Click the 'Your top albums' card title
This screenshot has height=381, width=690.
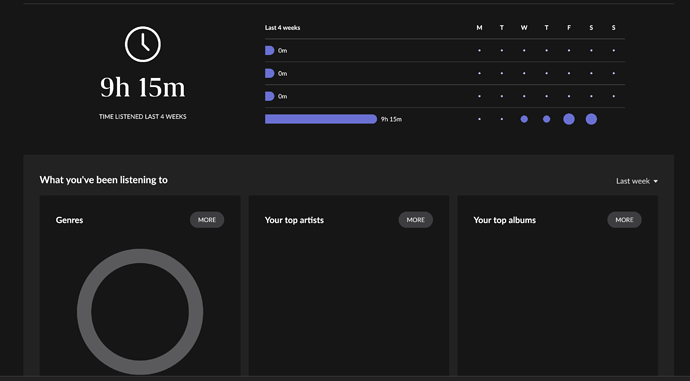(x=505, y=220)
